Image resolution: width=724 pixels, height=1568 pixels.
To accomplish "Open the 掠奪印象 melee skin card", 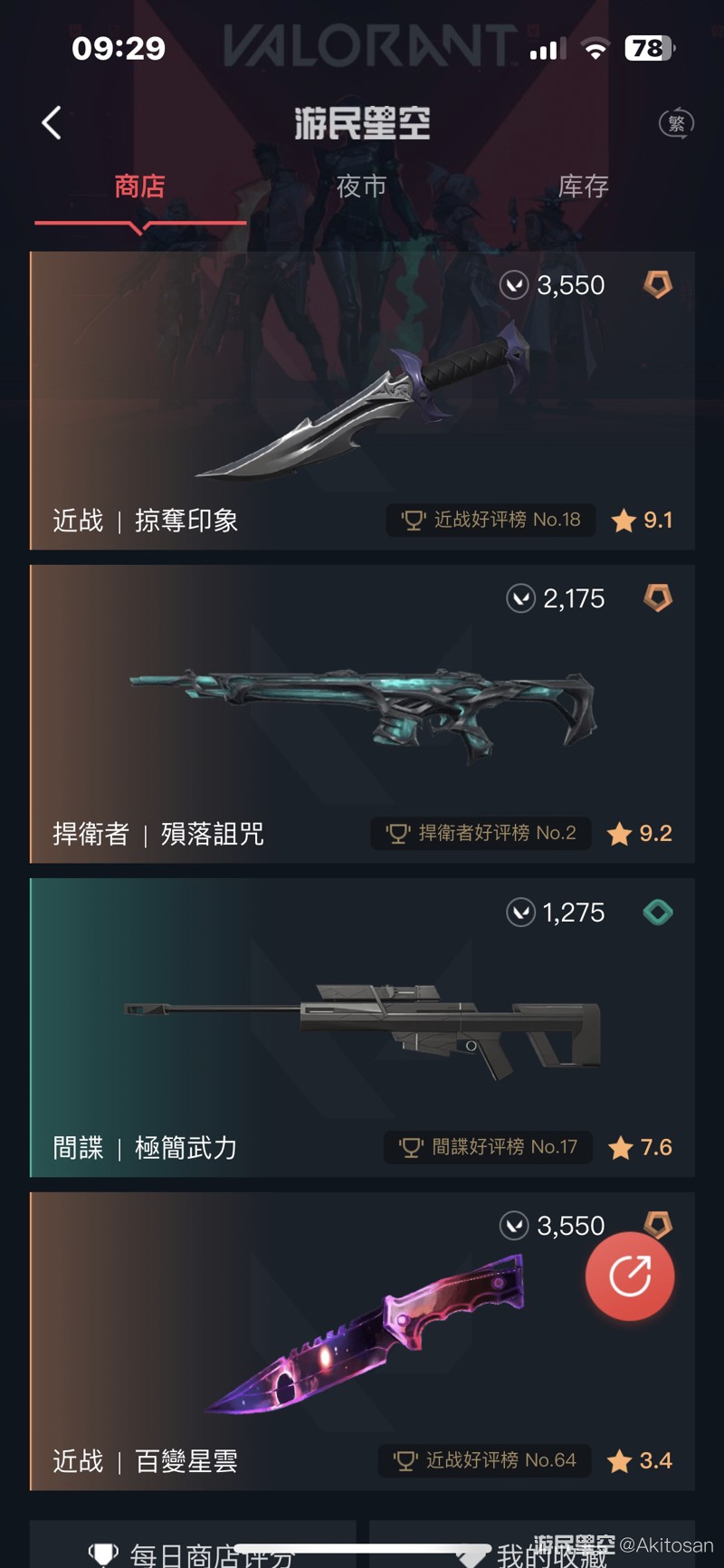I will click(x=362, y=401).
